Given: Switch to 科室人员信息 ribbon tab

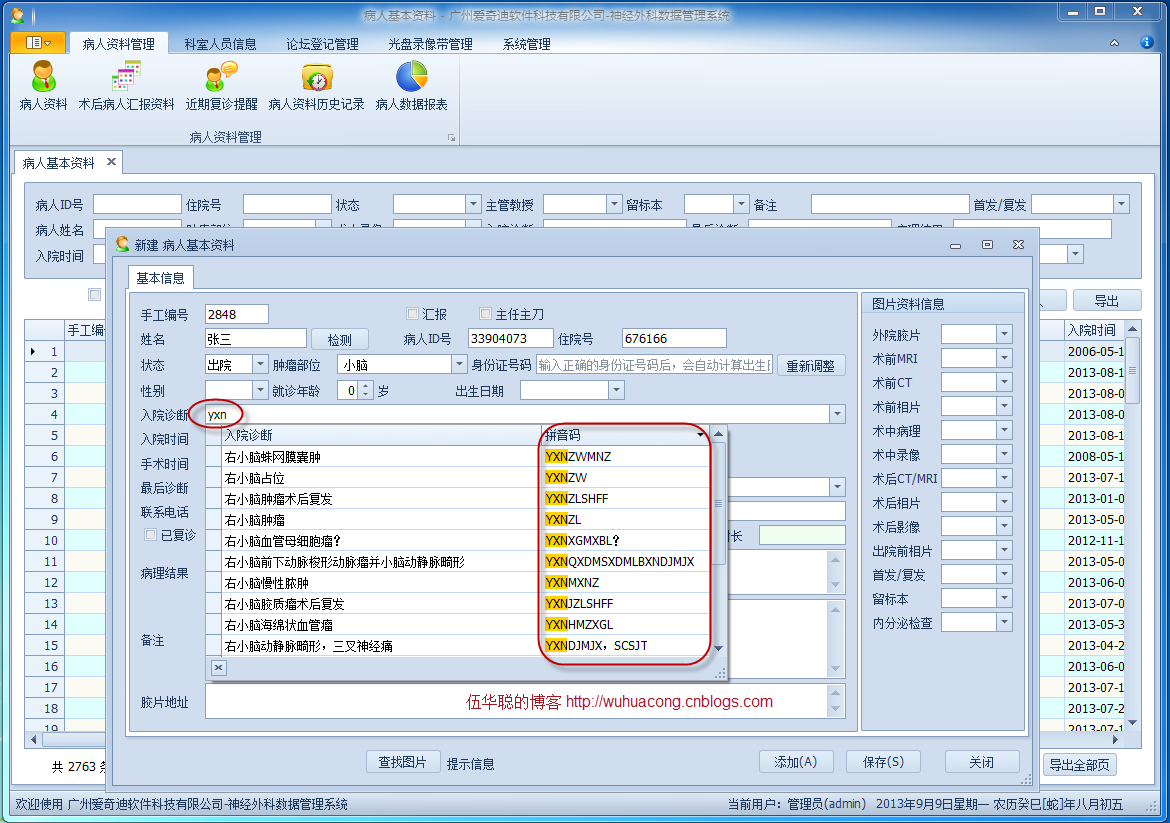Looking at the screenshot, I should point(220,44).
